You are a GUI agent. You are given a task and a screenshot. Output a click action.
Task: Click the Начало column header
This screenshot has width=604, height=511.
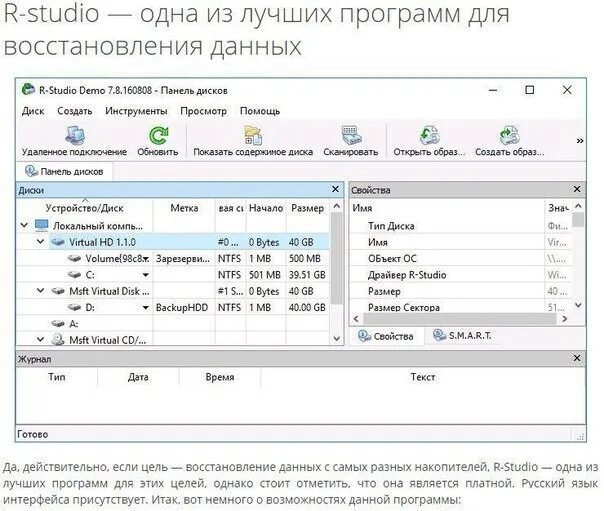click(266, 208)
